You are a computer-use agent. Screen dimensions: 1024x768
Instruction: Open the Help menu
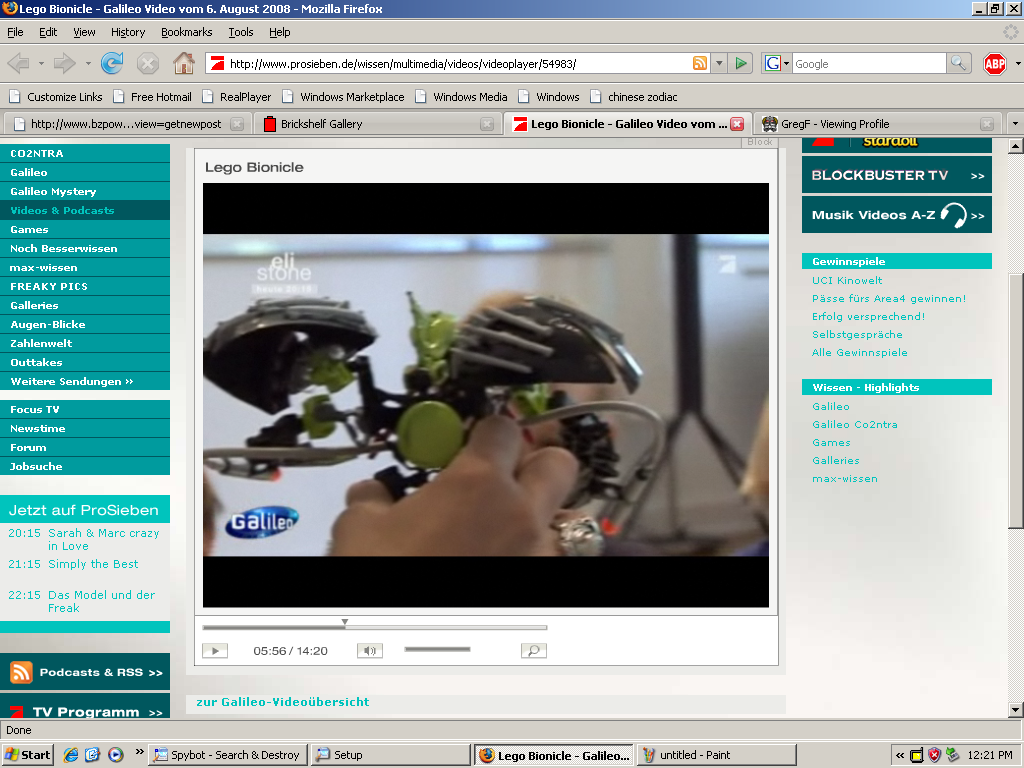280,32
